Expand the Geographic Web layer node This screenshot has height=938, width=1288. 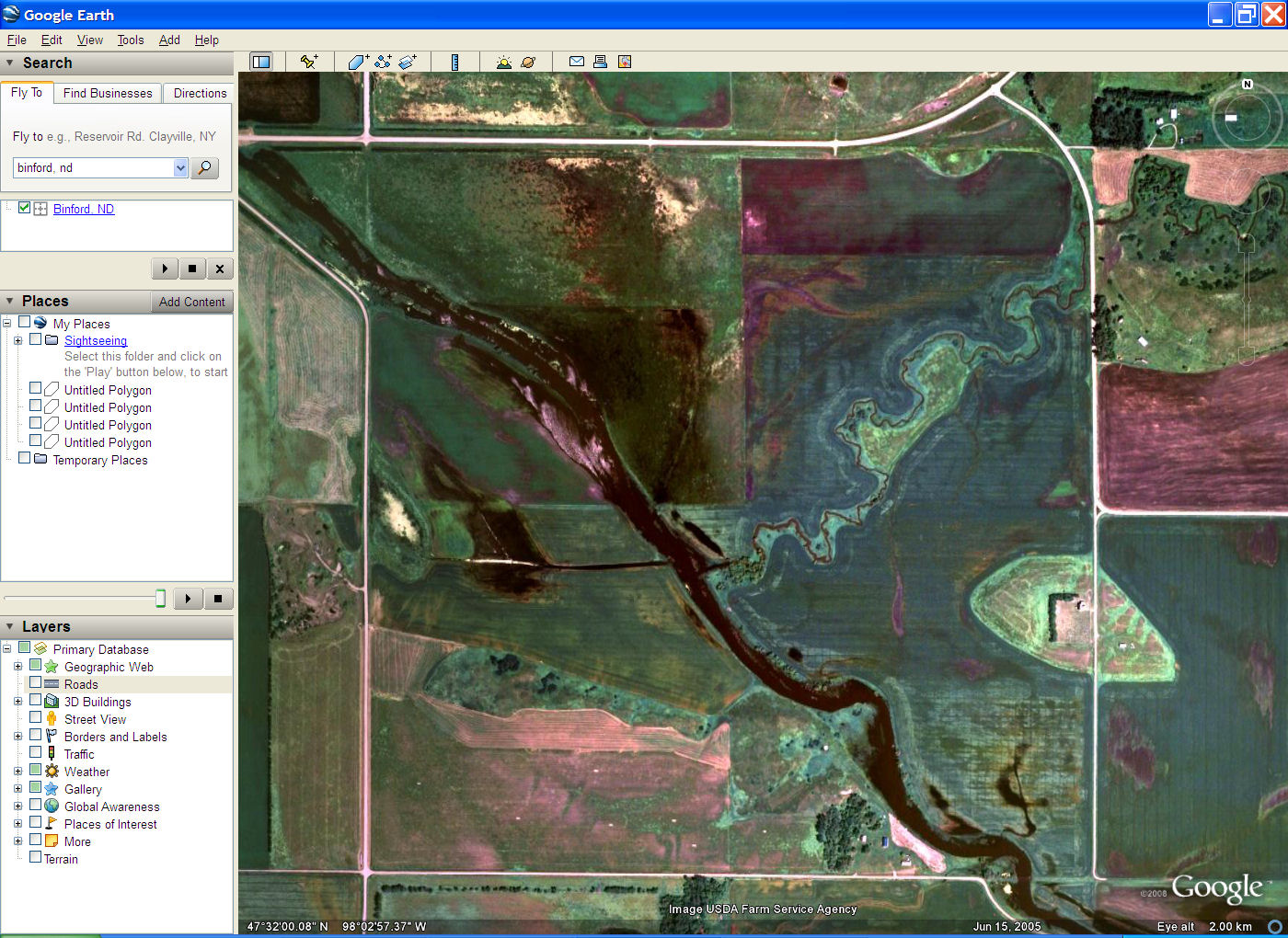pyautogui.click(x=17, y=667)
